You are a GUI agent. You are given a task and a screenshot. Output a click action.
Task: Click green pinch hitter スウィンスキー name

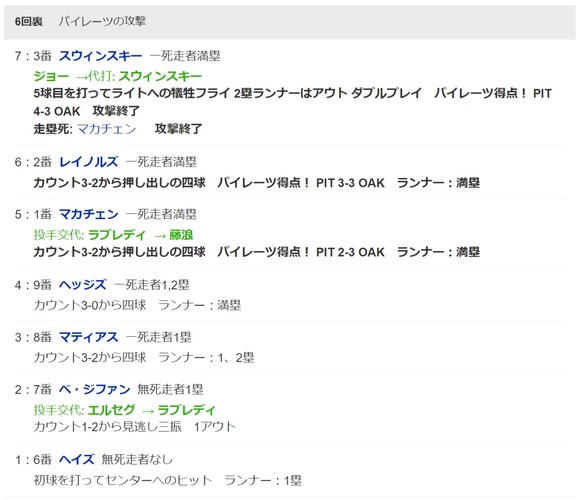pos(160,76)
